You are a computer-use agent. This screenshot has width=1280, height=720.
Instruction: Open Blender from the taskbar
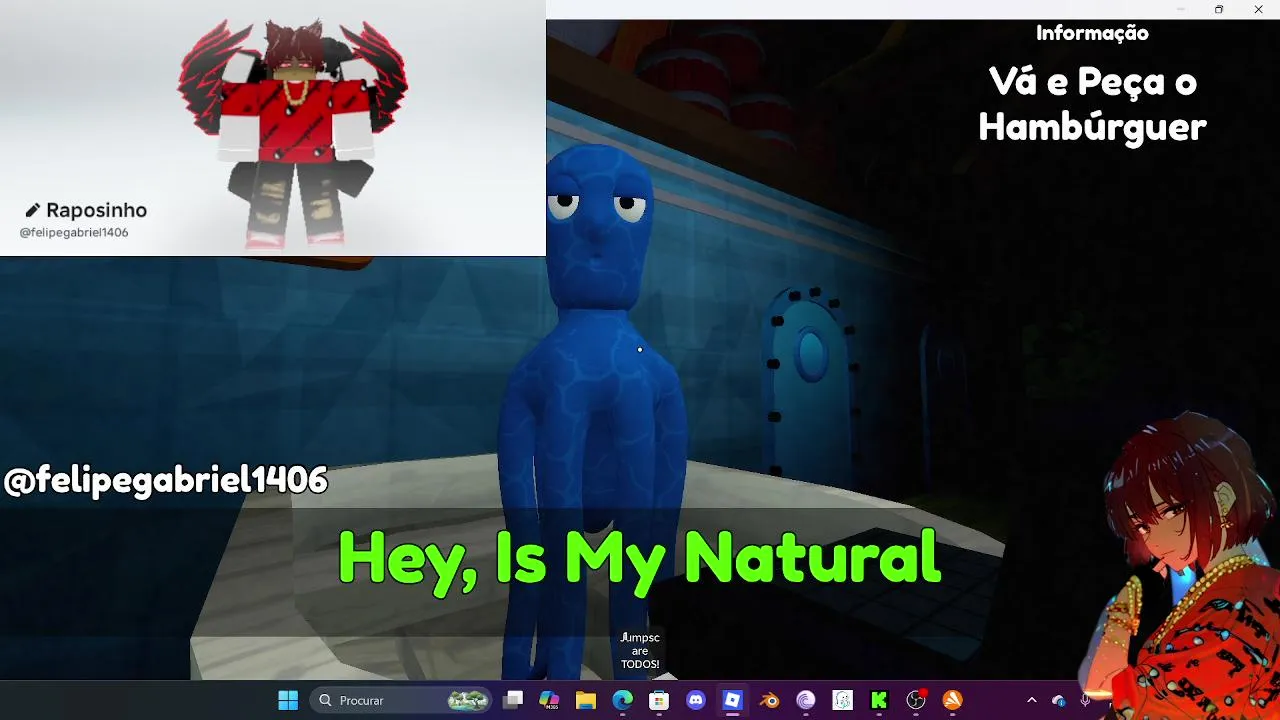click(x=769, y=700)
